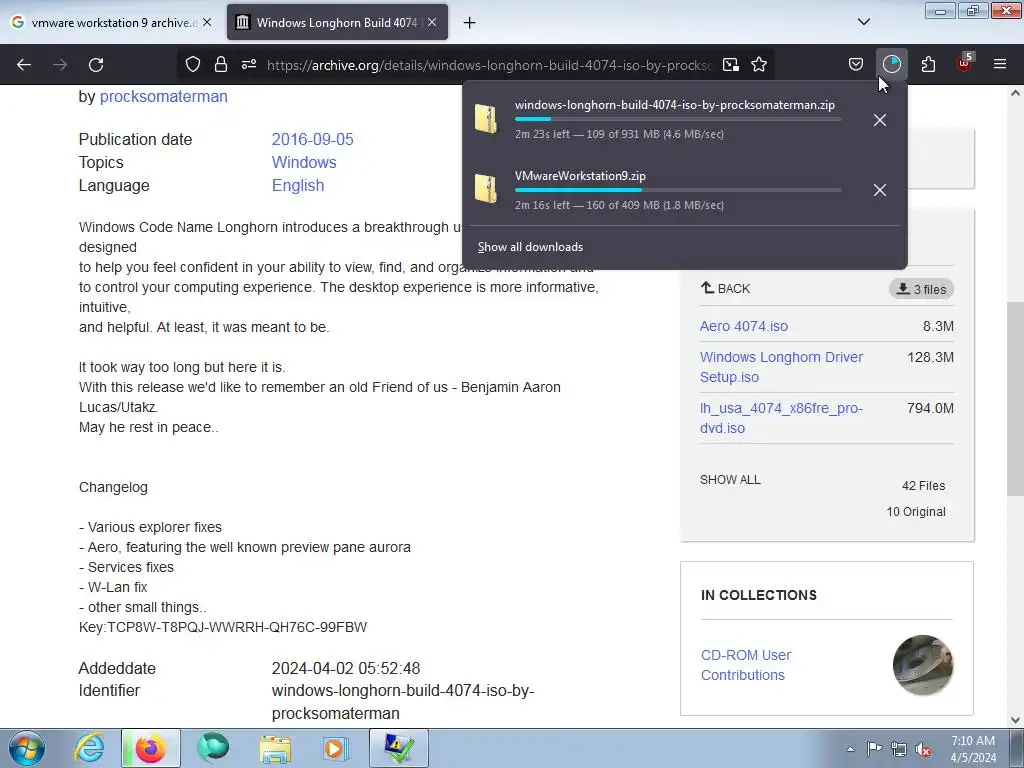
Task: Open Windows Explorer from the taskbar
Action: click(x=275, y=748)
